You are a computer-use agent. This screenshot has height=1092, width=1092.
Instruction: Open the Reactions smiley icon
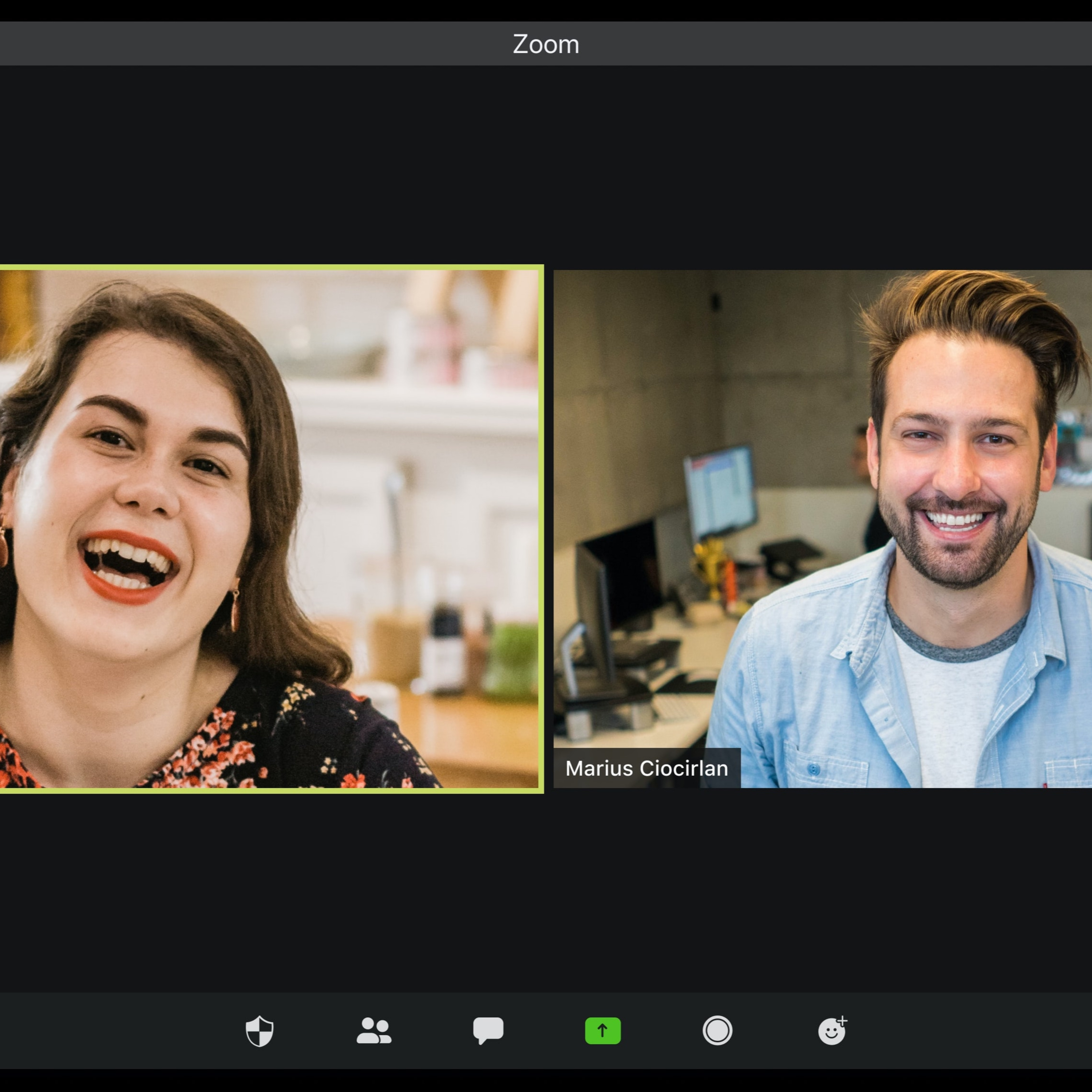coord(832,1030)
